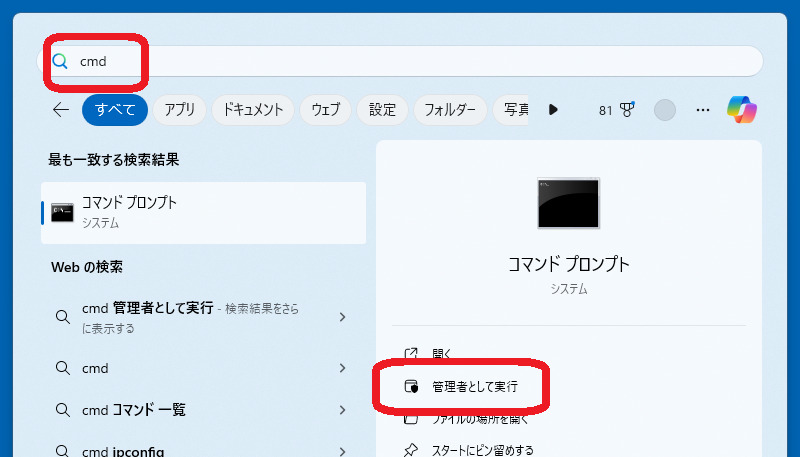Click search icon beside cmd 管理者として実行

63,317
